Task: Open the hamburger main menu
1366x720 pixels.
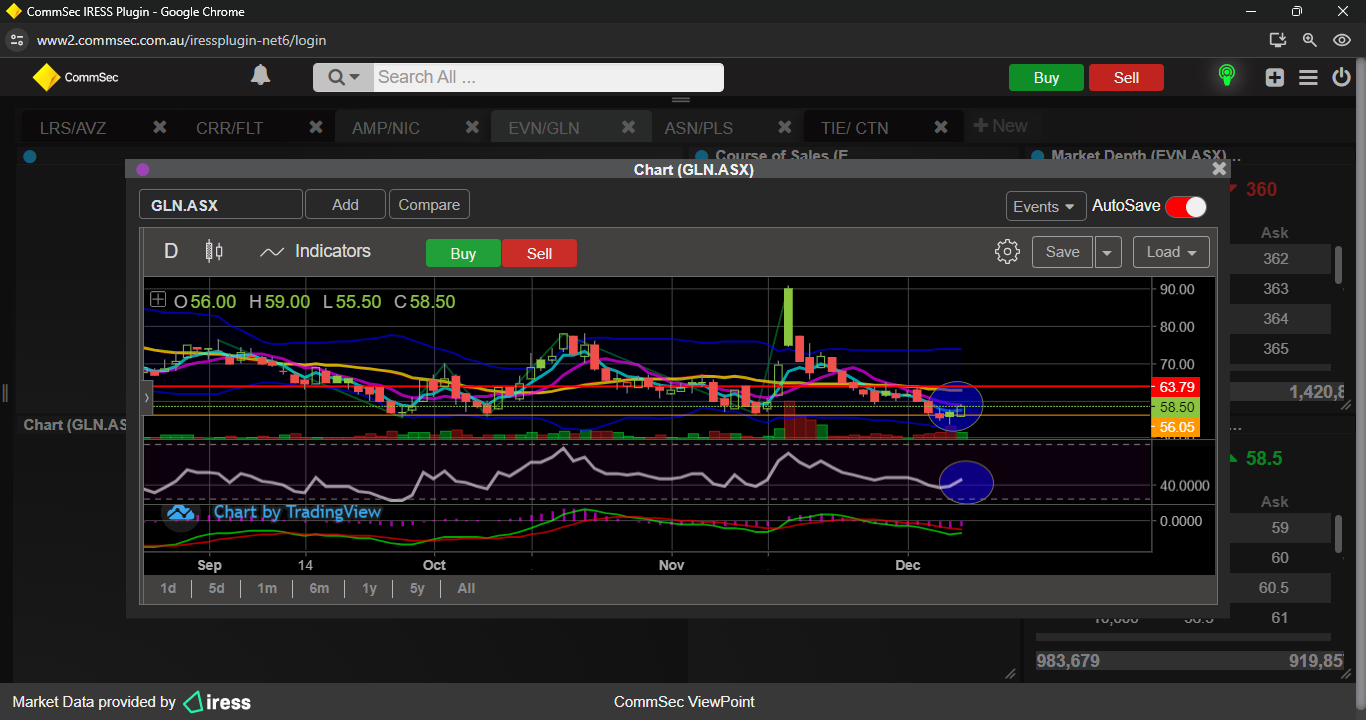Action: point(1308,77)
